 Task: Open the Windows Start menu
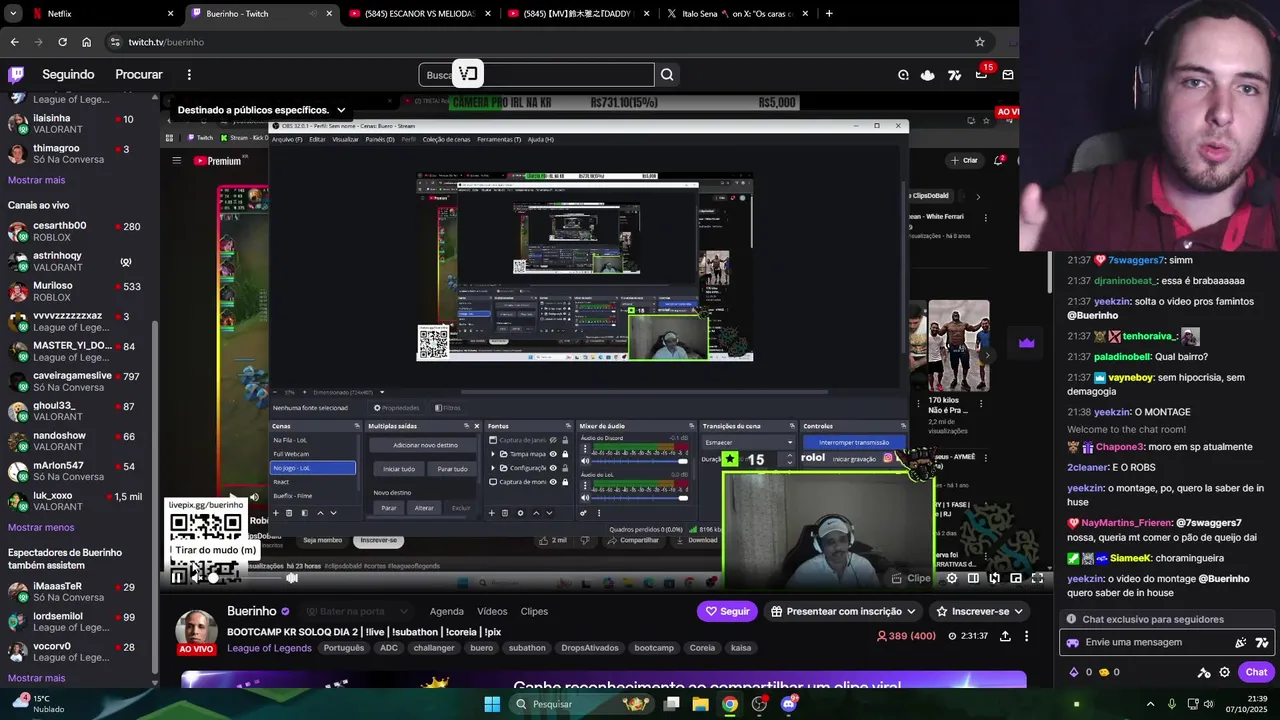(492, 704)
